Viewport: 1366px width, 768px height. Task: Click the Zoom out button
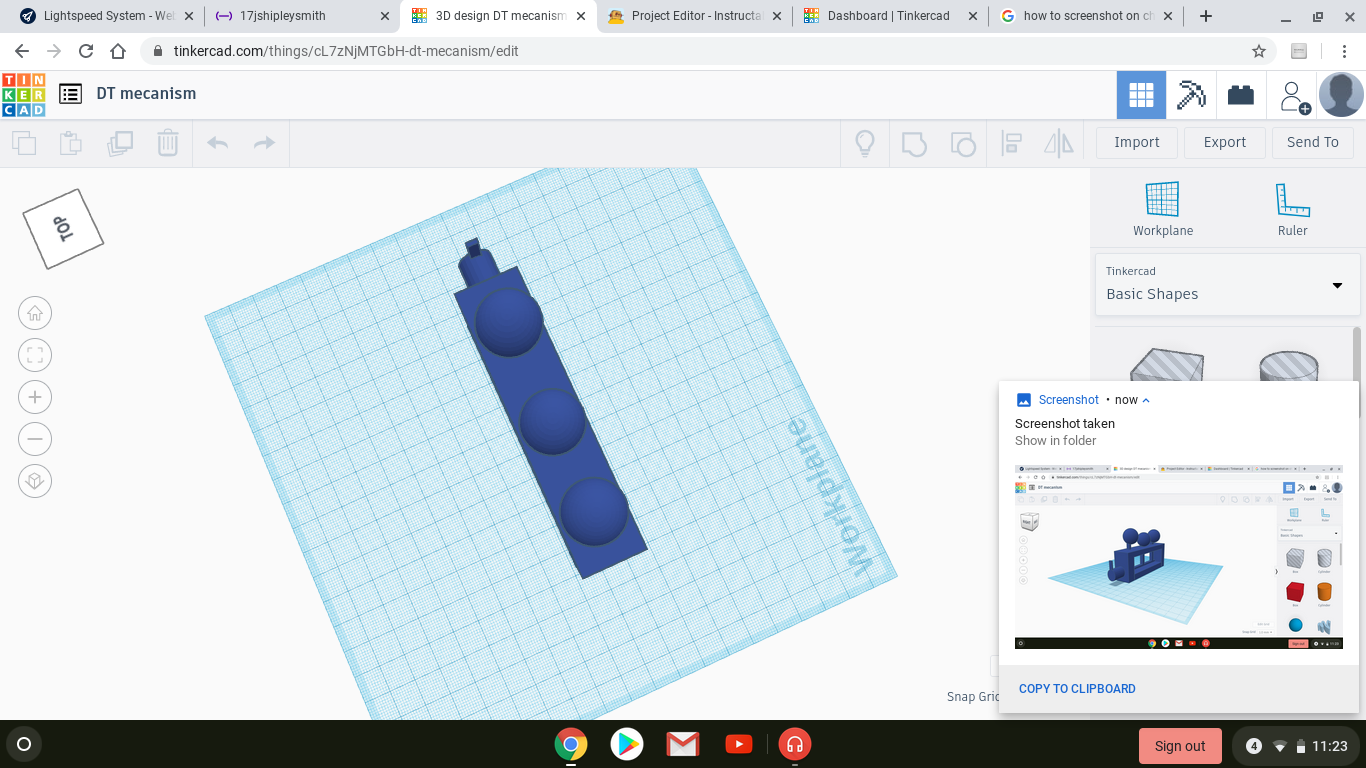(x=35, y=439)
